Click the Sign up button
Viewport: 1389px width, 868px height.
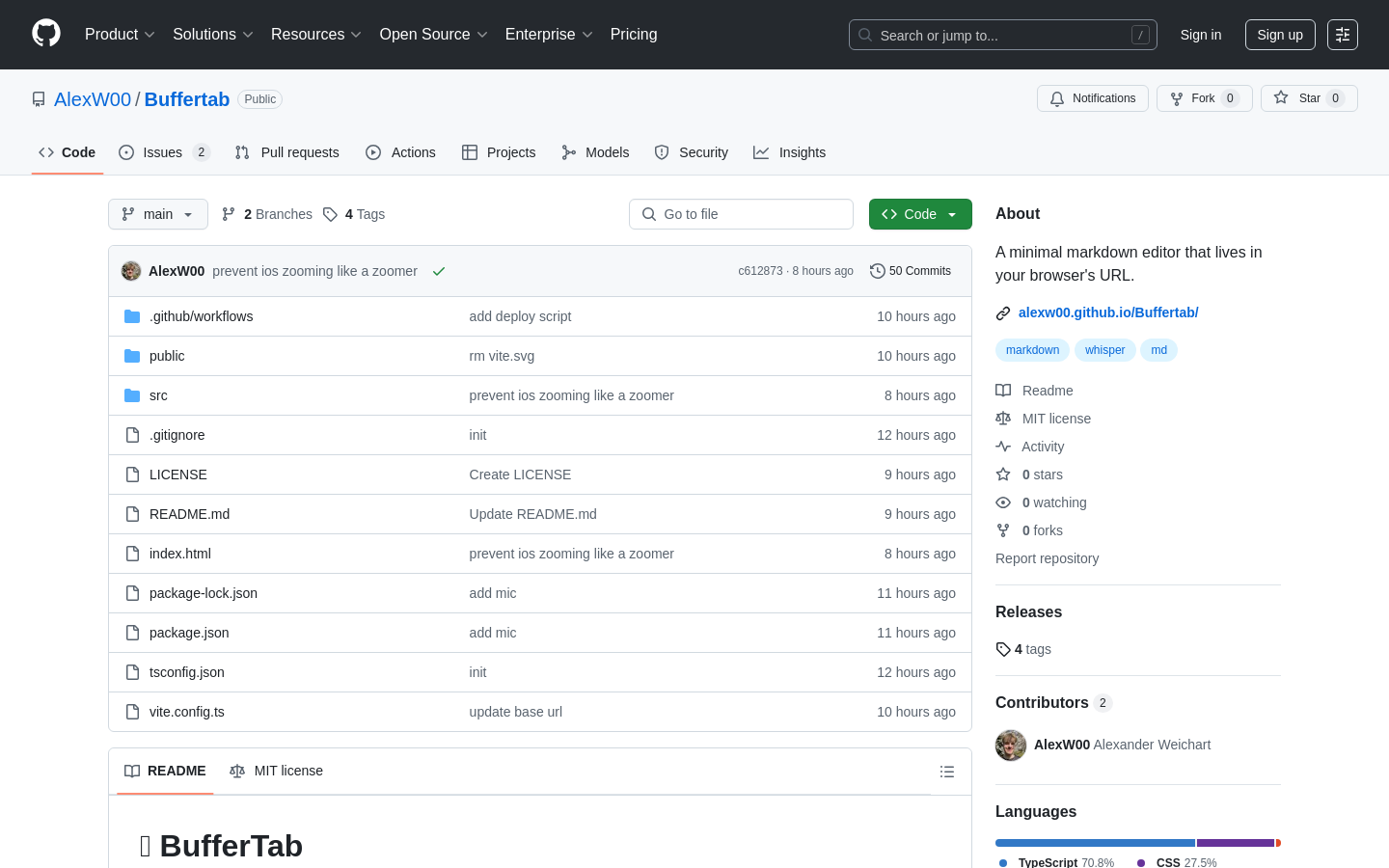click(1280, 35)
